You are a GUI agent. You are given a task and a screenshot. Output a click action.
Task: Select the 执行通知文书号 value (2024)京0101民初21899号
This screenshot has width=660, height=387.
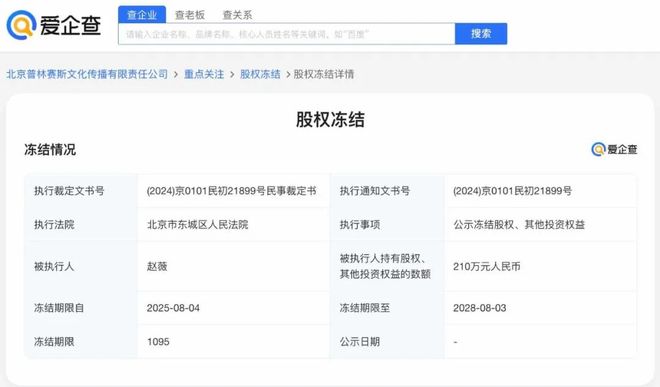[512, 191]
